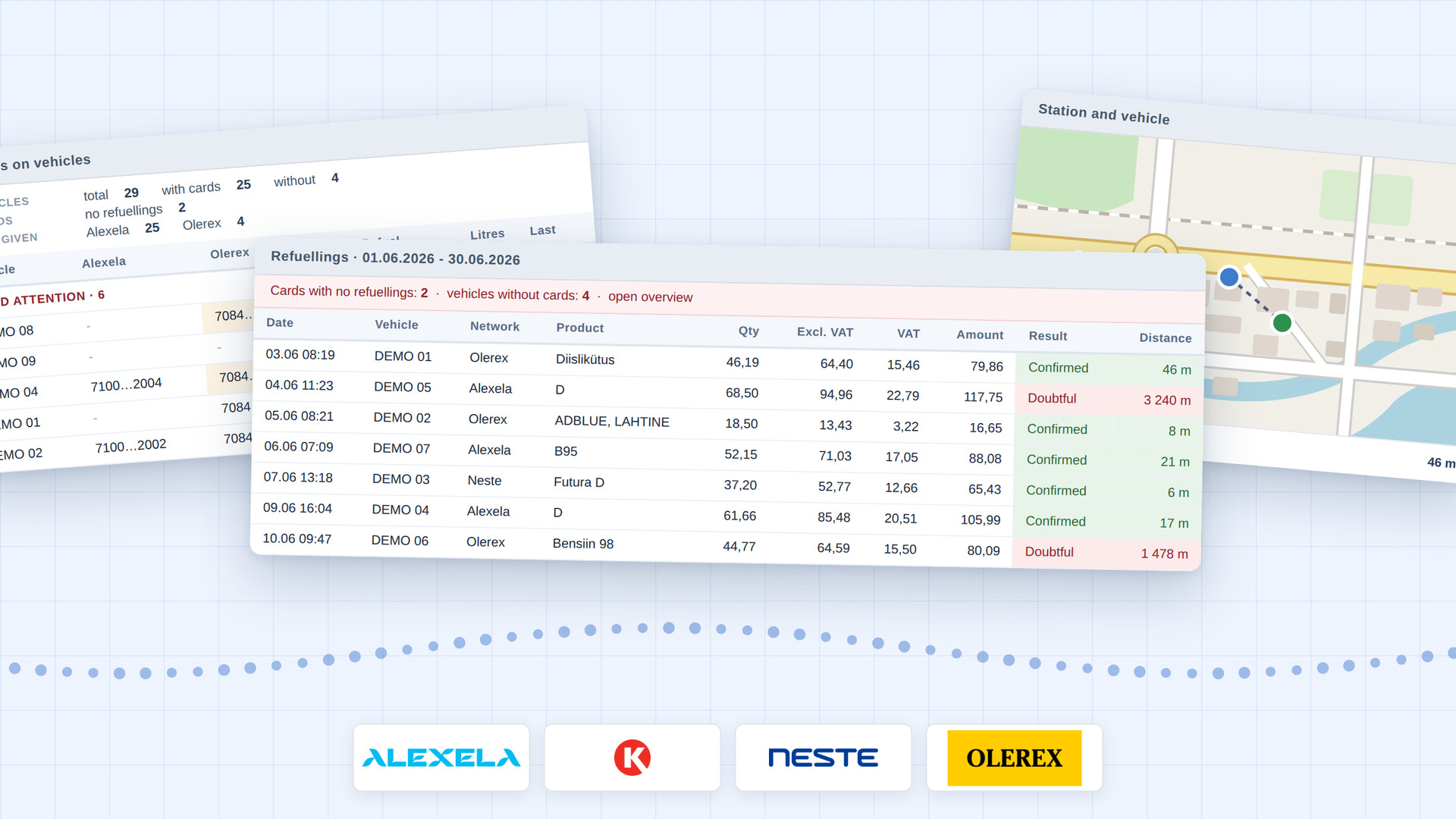The width and height of the screenshot is (1456, 819).
Task: Click the 'Diislikütus' product cell
Action: 585,359
